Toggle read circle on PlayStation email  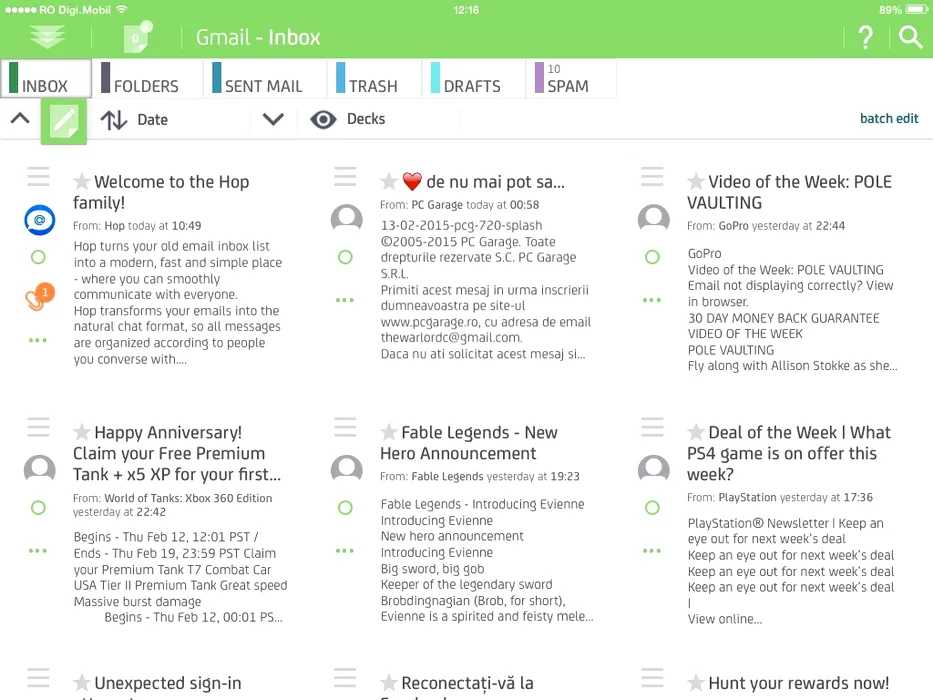click(x=652, y=508)
